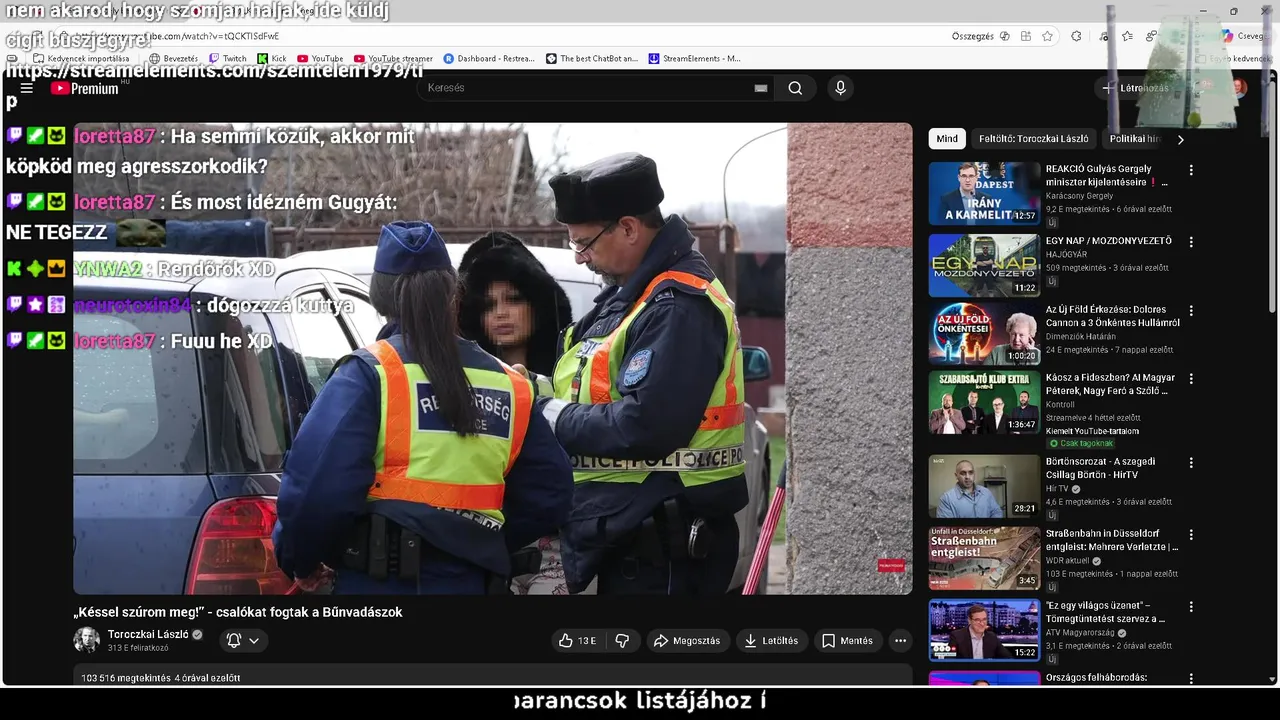Click the video player frame
The width and height of the screenshot is (1280, 720).
493,358
